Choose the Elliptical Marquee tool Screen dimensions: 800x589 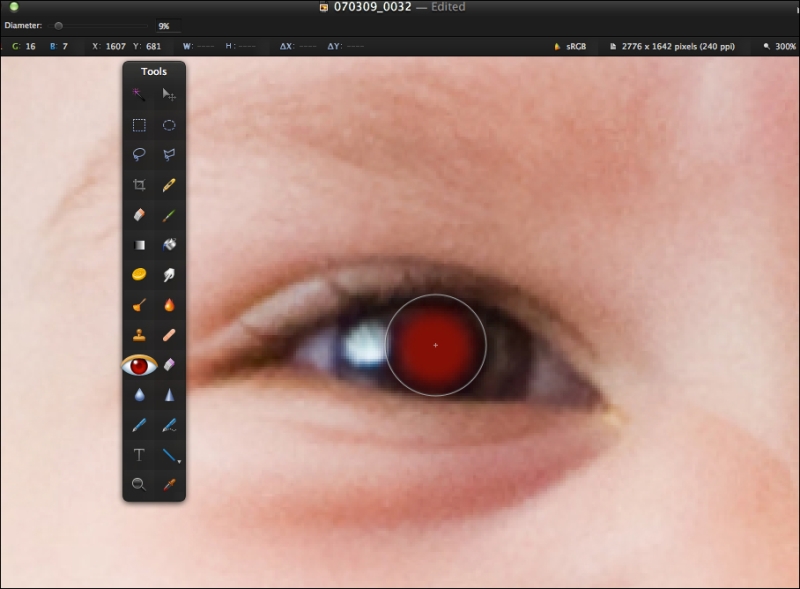pos(169,125)
